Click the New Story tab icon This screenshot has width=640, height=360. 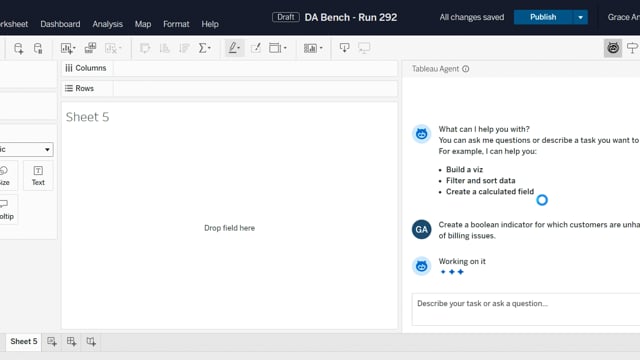[x=91, y=342]
